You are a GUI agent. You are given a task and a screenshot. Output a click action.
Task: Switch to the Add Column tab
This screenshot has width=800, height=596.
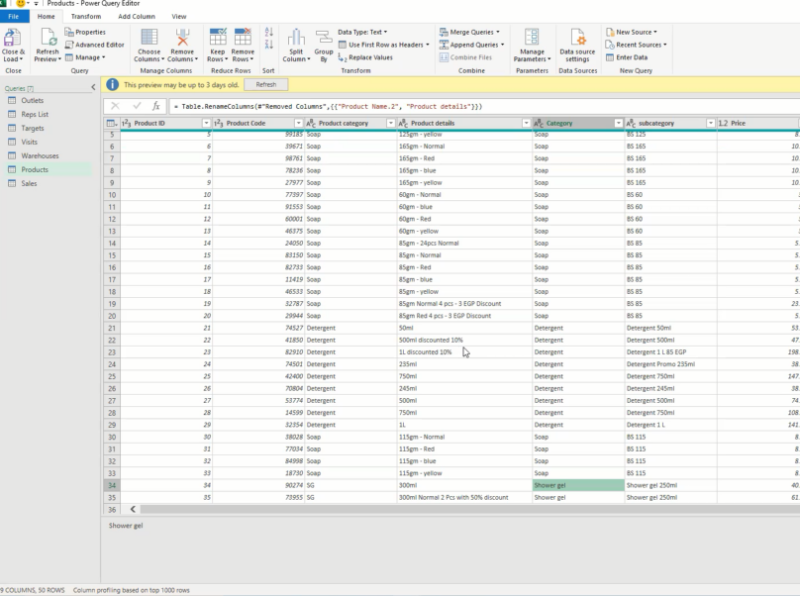pyautogui.click(x=136, y=16)
